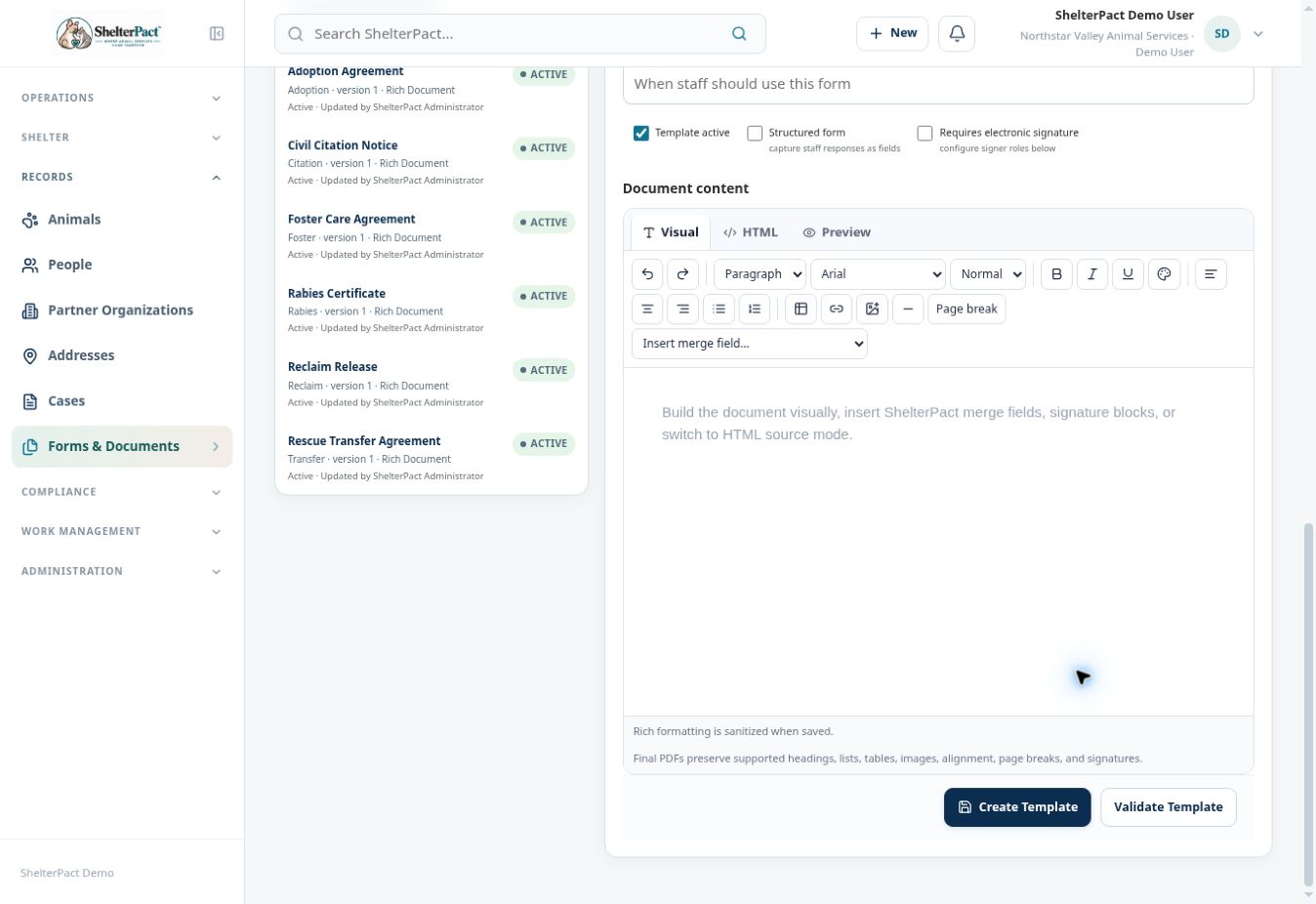The image size is (1316, 904).
Task: Expand the Compliance section
Action: pyautogui.click(x=122, y=492)
